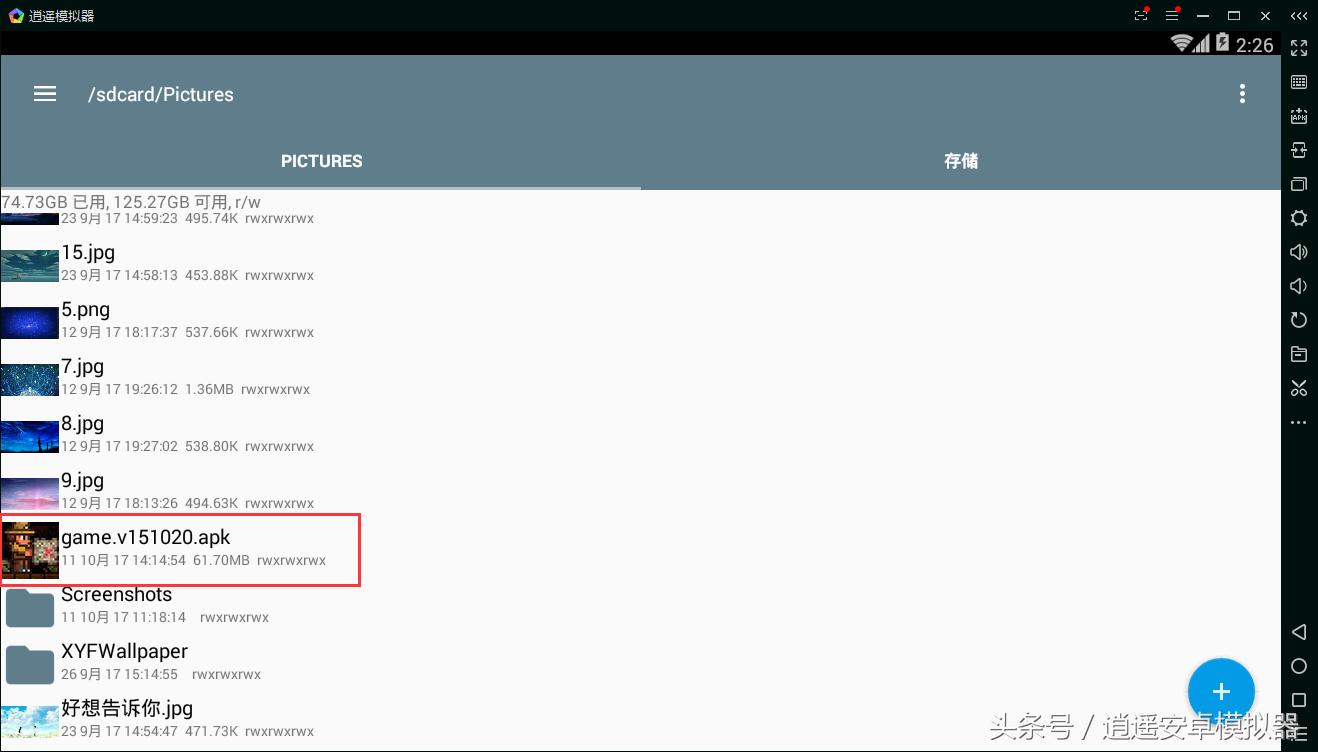The width and height of the screenshot is (1318, 752).
Task: Tap the blue floating plus button
Action: tap(1221, 690)
